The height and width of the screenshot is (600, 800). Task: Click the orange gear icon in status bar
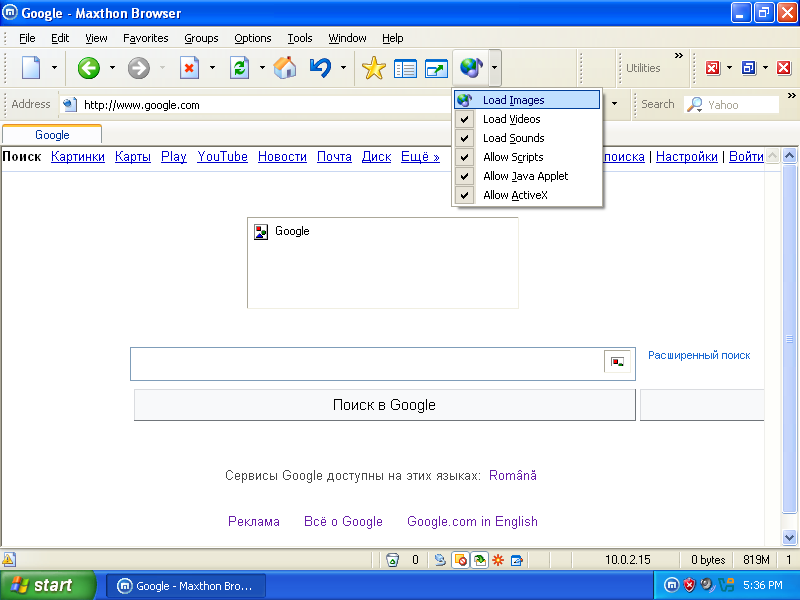click(x=498, y=560)
